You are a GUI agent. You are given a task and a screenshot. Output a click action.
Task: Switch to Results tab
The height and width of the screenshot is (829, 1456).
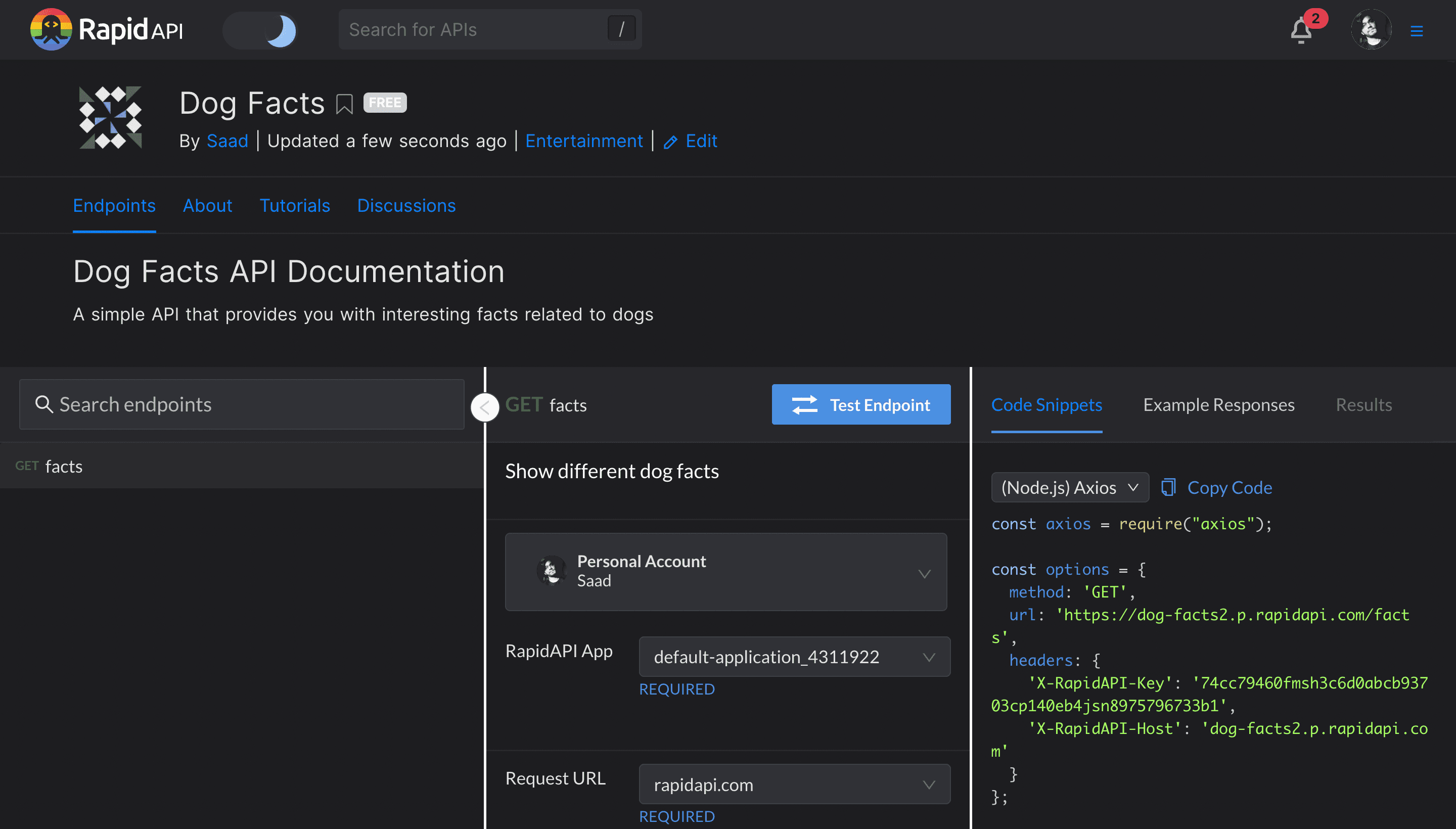click(1364, 405)
